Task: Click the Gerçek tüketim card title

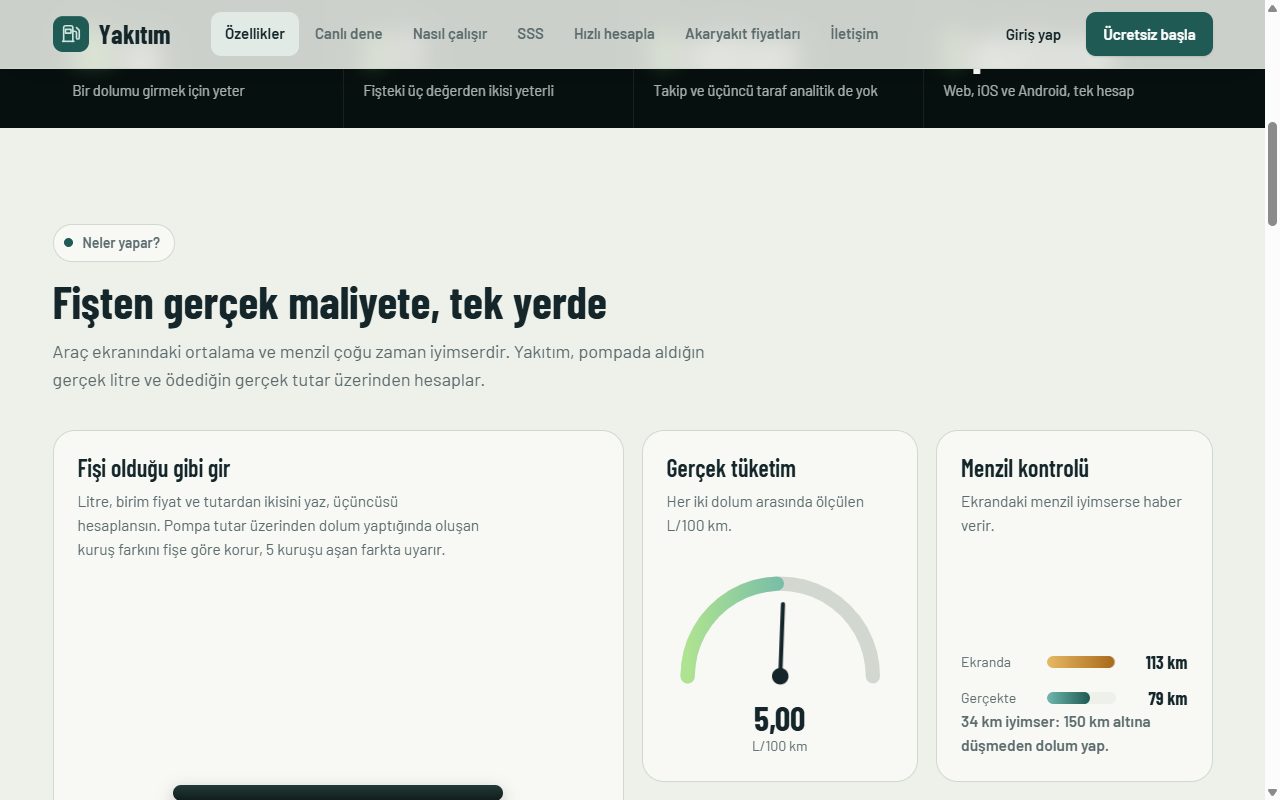Action: click(x=731, y=468)
